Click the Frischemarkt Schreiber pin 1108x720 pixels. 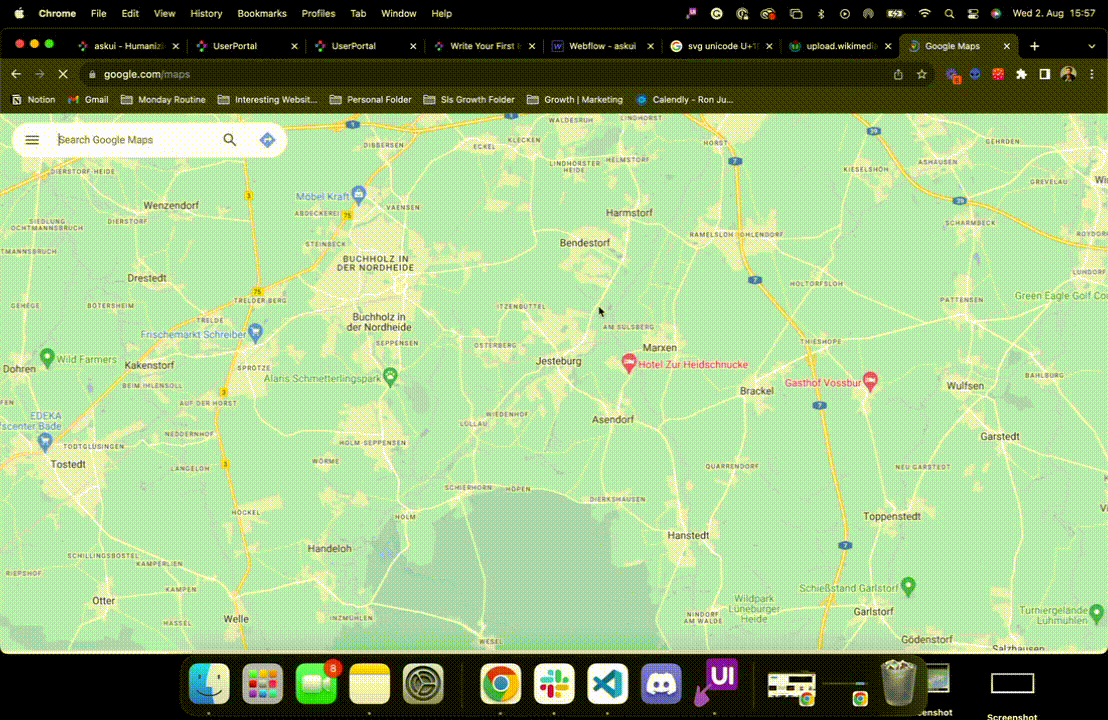[256, 332]
